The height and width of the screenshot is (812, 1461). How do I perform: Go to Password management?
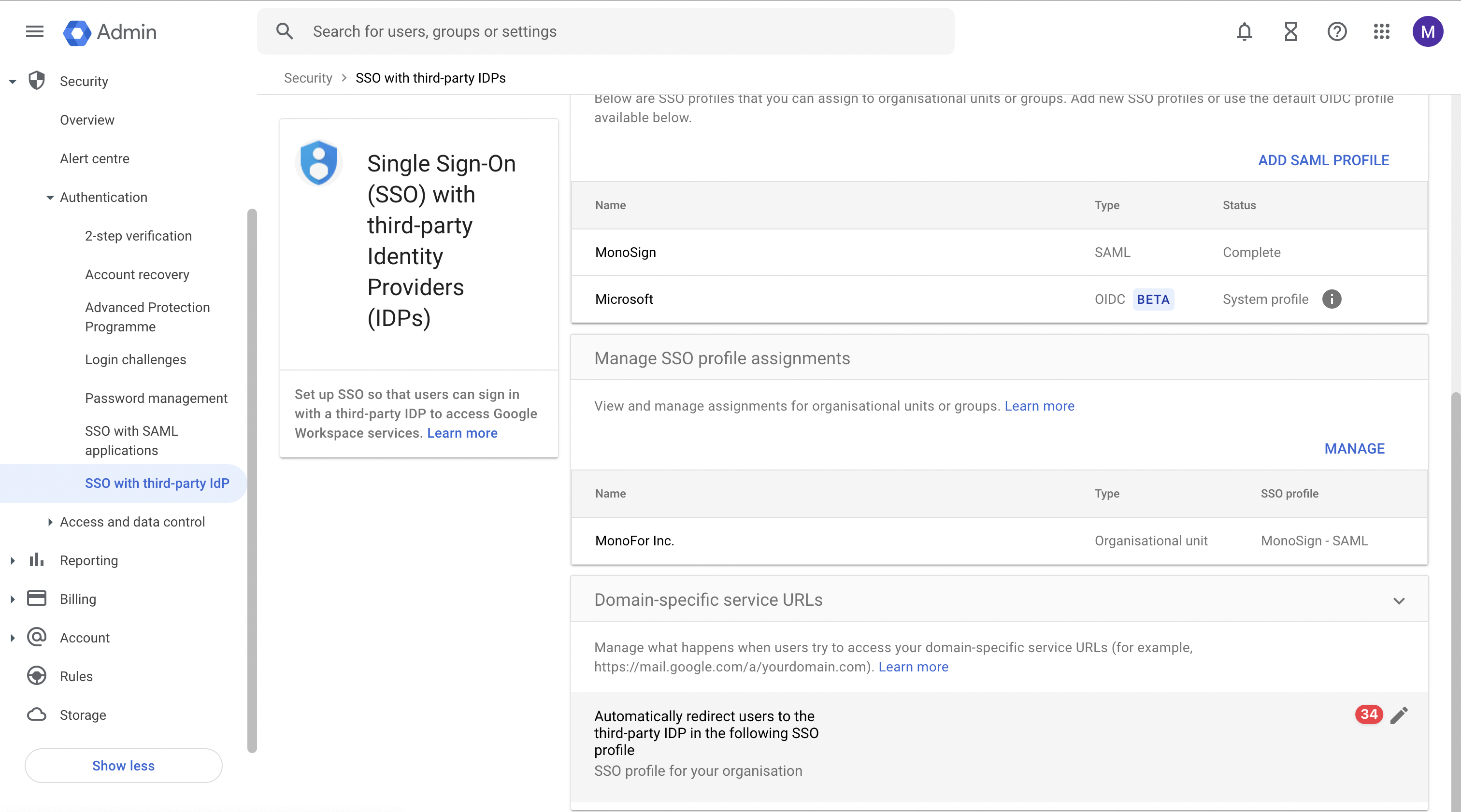pyautogui.click(x=156, y=398)
